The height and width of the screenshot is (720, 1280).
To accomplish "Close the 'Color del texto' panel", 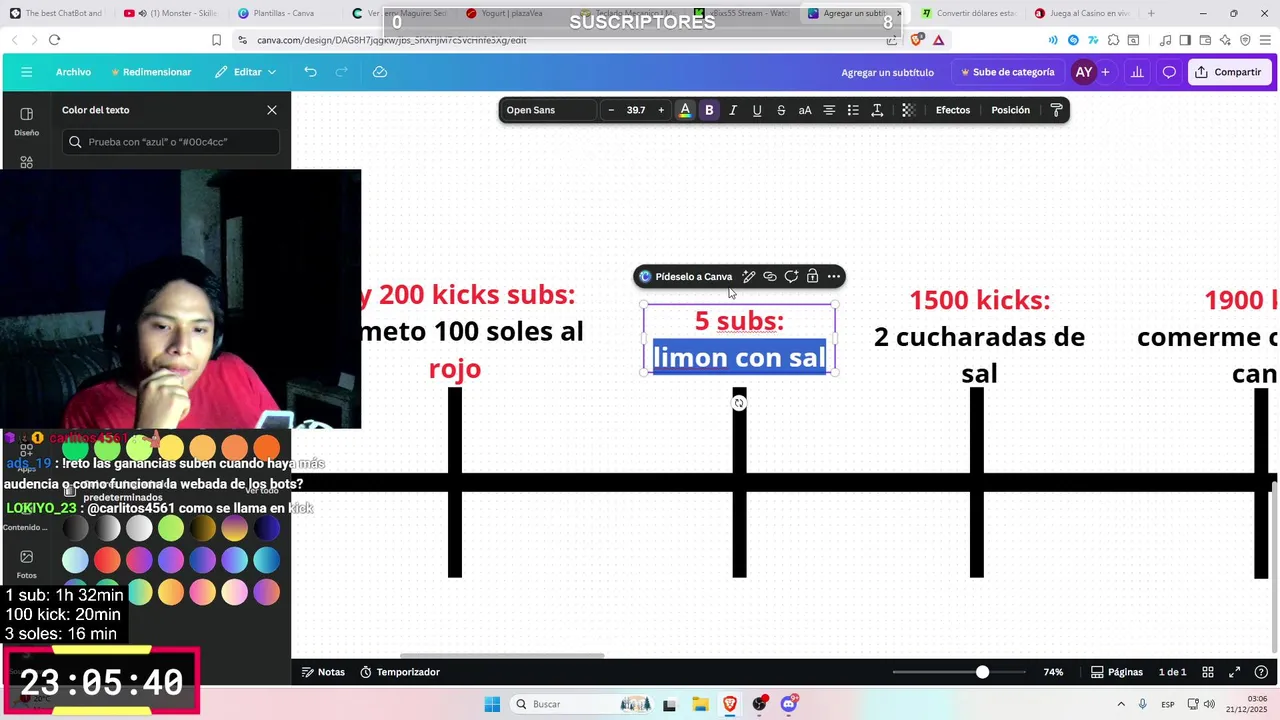I will (x=272, y=110).
